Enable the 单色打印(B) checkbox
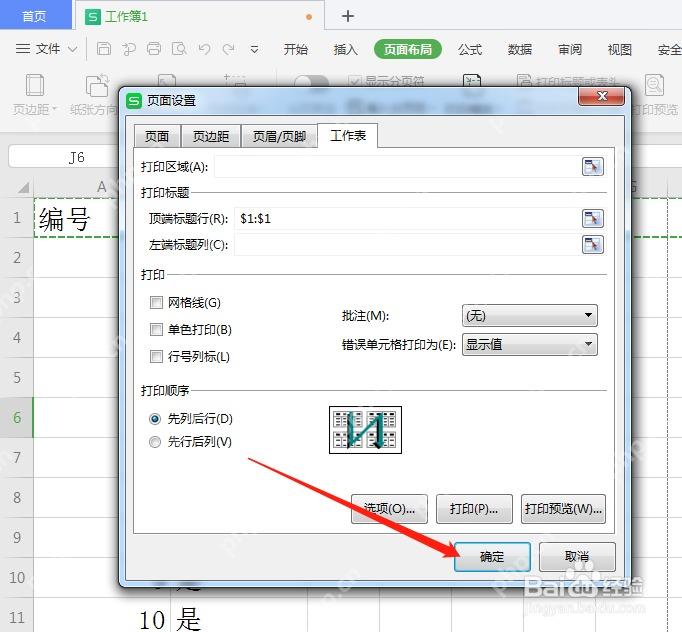This screenshot has width=682, height=632. (156, 329)
